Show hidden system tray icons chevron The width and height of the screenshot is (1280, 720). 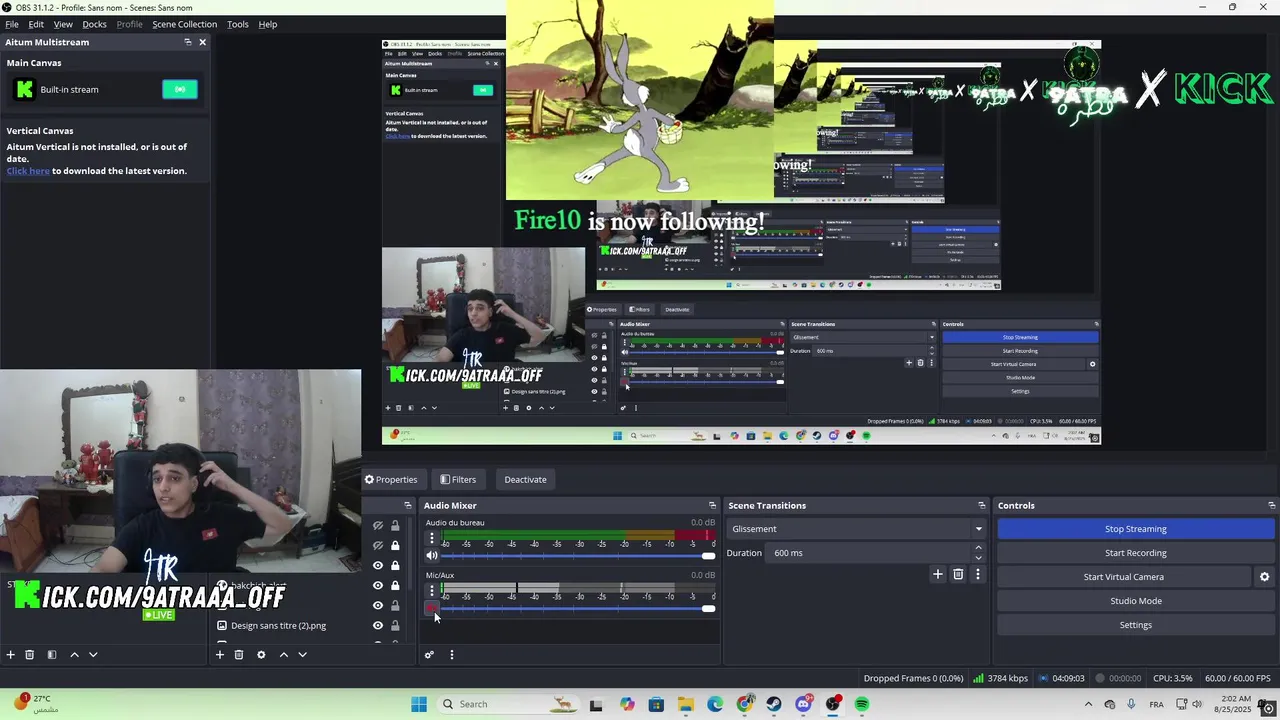pos(1088,704)
